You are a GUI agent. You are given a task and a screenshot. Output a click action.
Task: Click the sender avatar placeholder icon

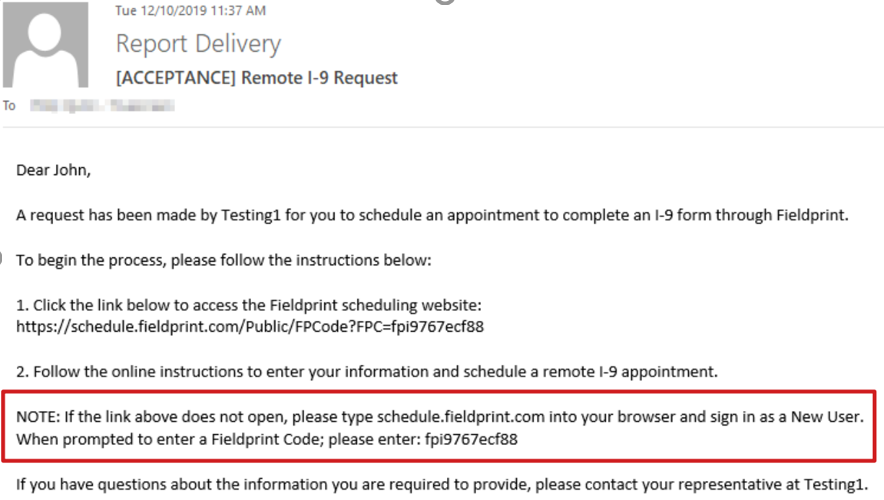pos(45,44)
